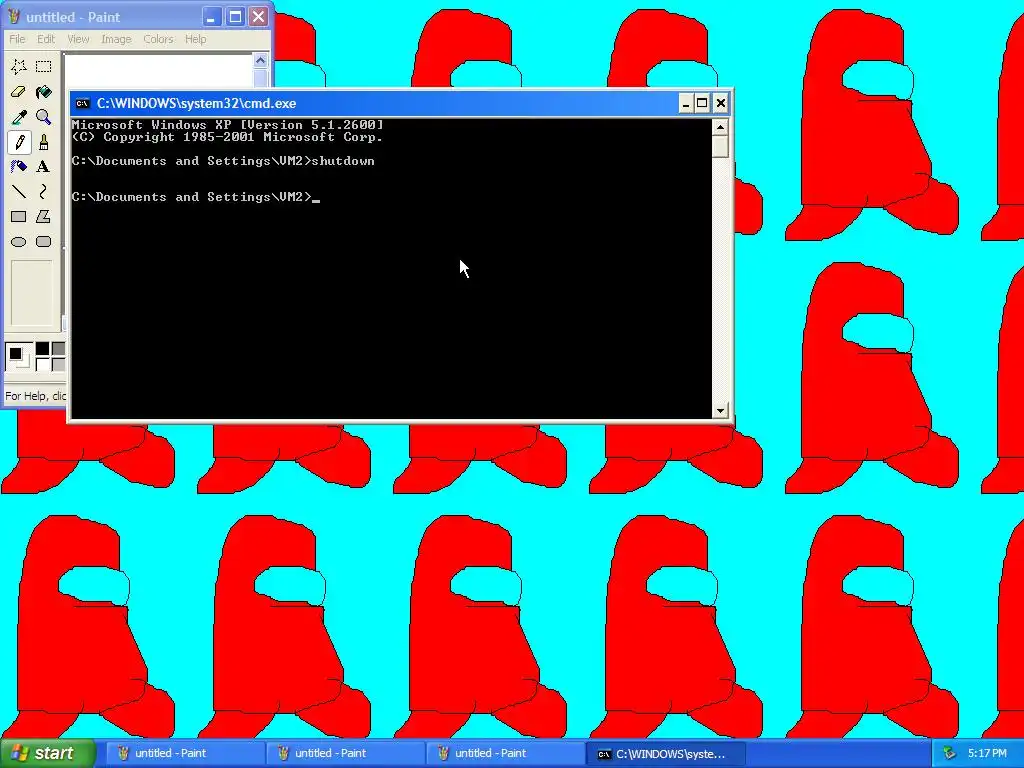Switch to the C:\WINDOWS\syste... taskbar button
1024x768 pixels.
coord(665,754)
